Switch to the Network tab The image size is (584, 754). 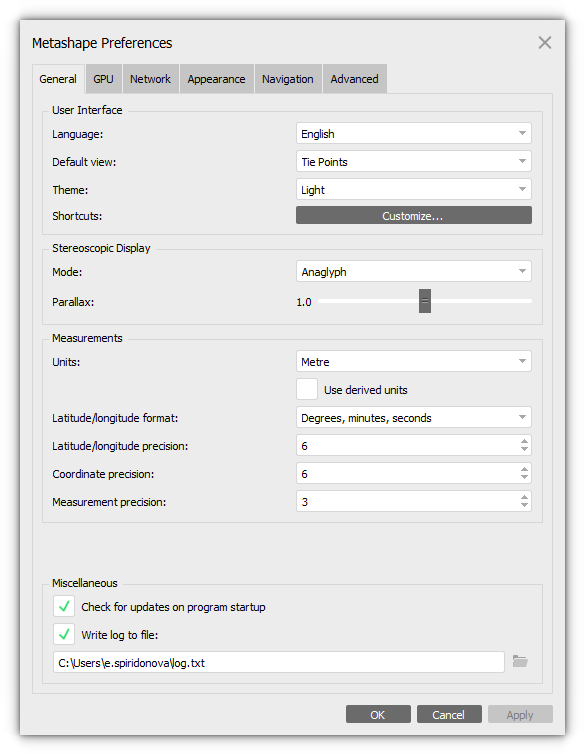[x=151, y=79]
